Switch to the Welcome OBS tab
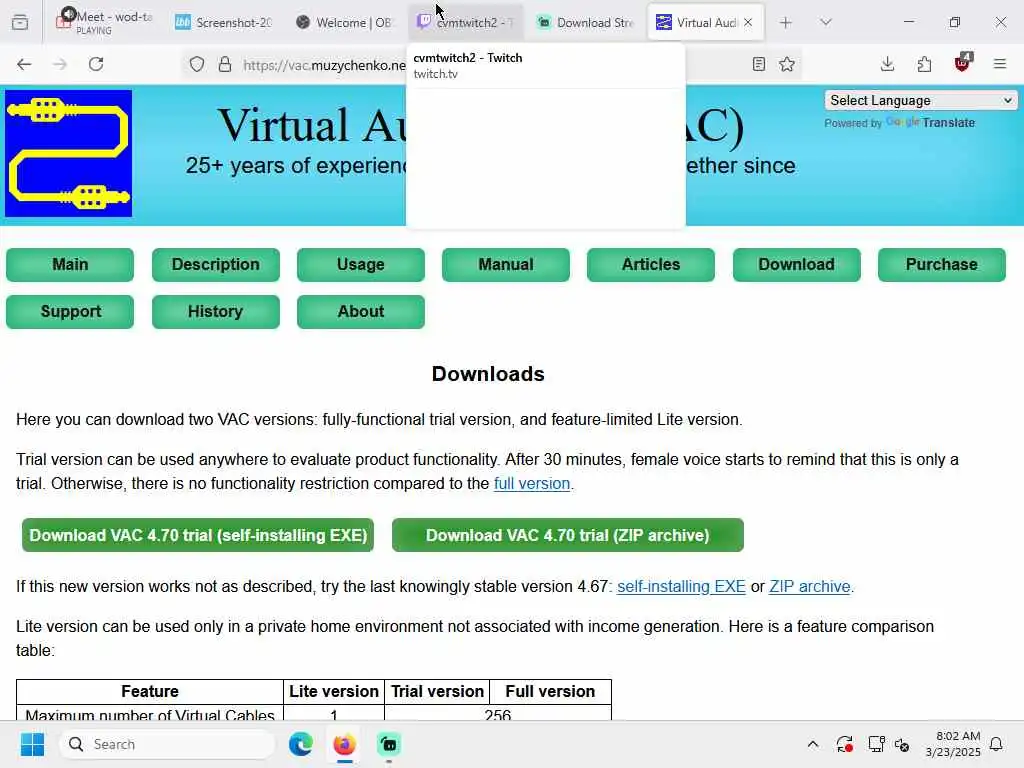Image resolution: width=1024 pixels, height=768 pixels. (x=344, y=22)
